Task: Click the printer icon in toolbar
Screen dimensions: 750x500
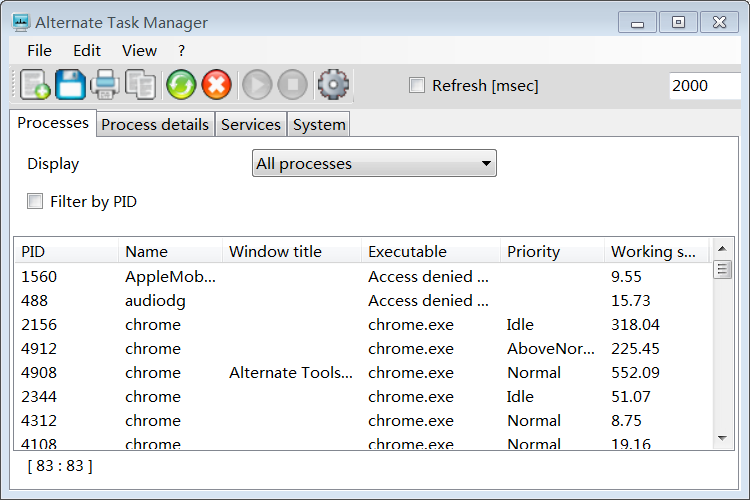Action: click(105, 86)
